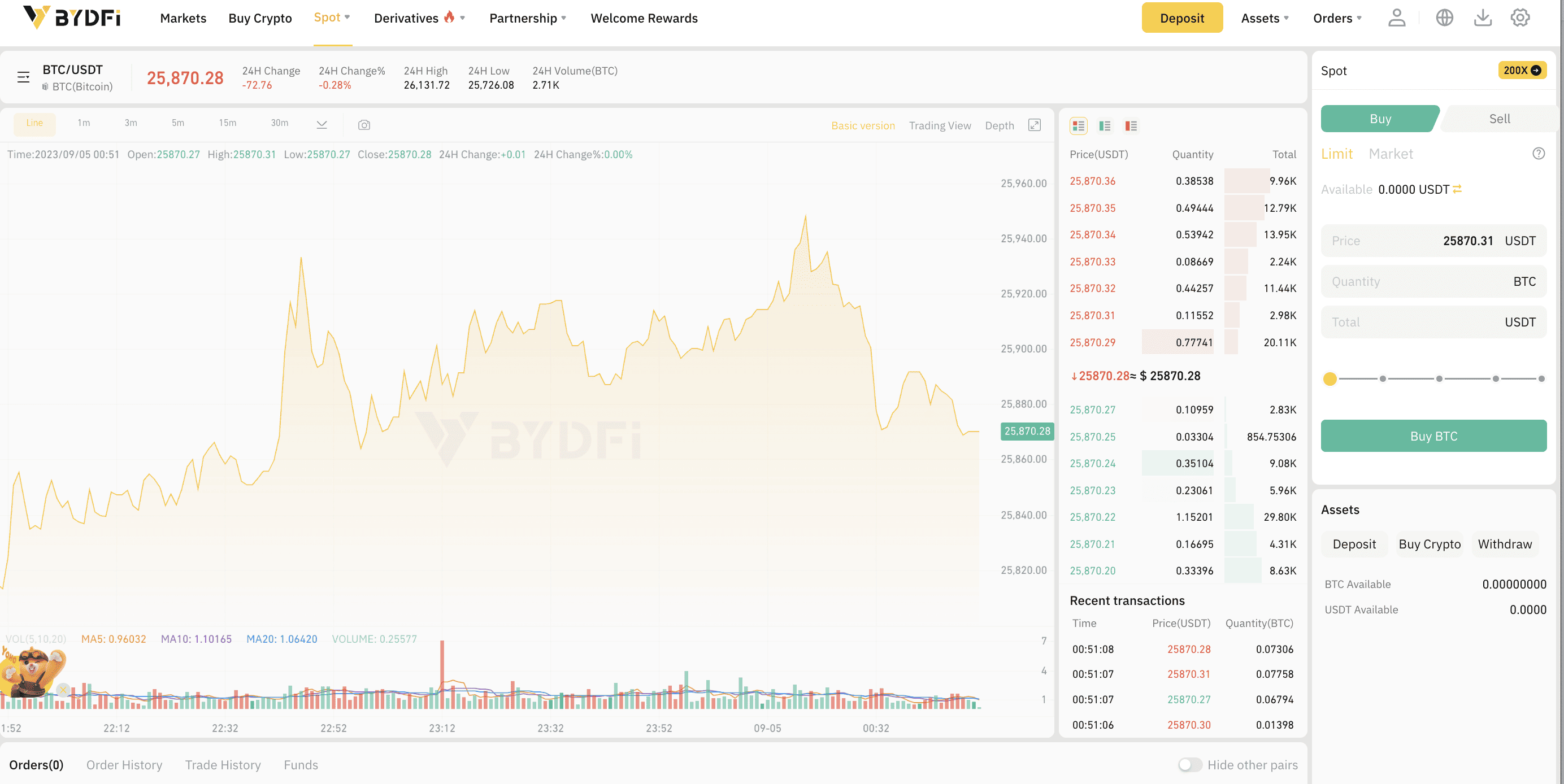Open the trading pair list menu icon
This screenshot has height=784, width=1564.
pos(23,77)
